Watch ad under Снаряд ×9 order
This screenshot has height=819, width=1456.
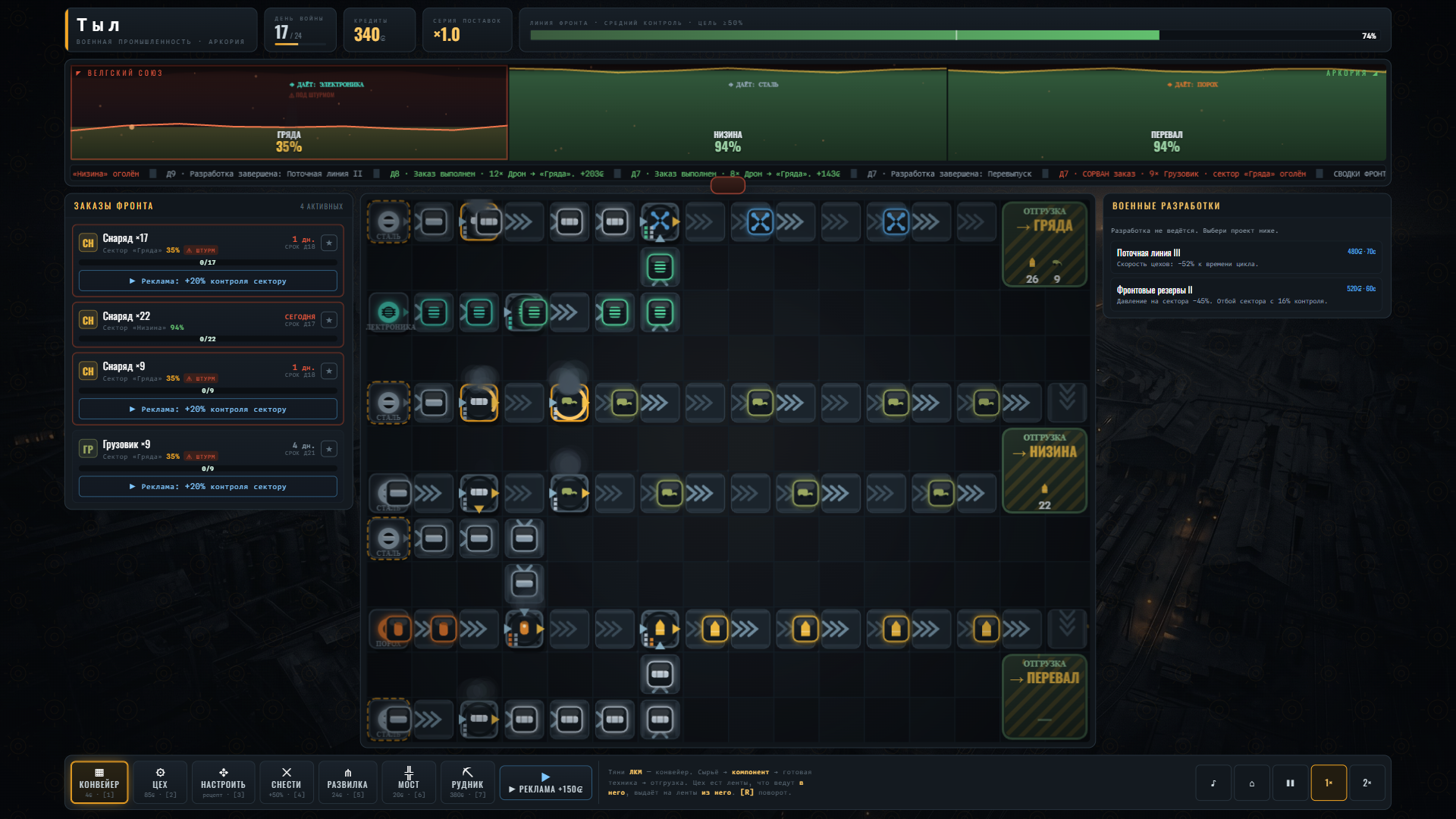(x=208, y=409)
